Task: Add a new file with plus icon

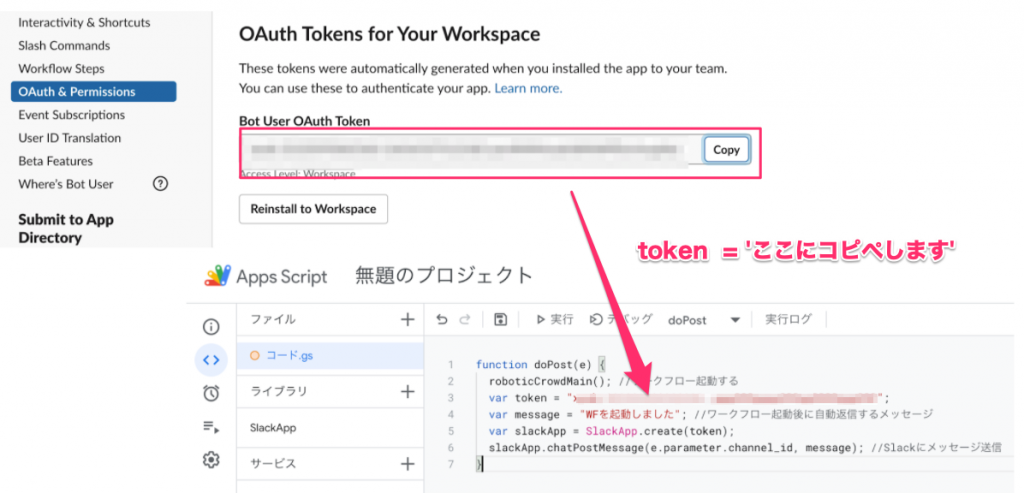Action: coord(408,319)
